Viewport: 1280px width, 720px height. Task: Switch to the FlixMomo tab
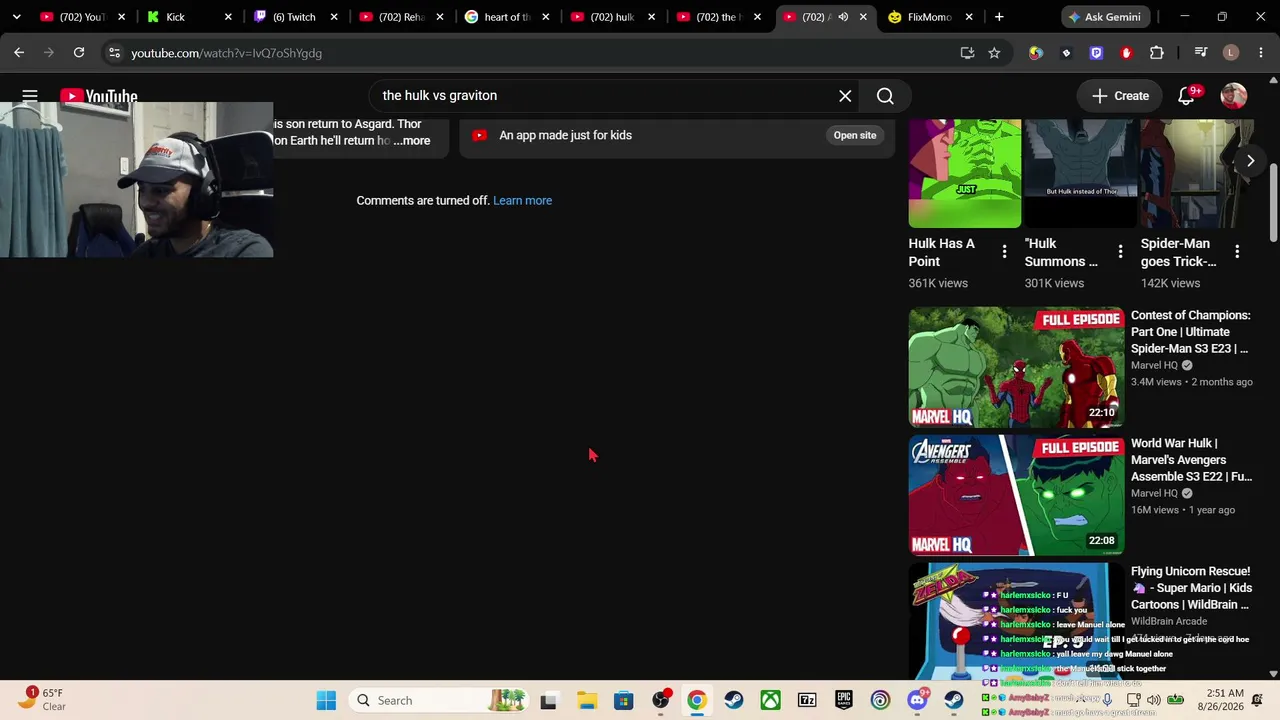click(929, 17)
